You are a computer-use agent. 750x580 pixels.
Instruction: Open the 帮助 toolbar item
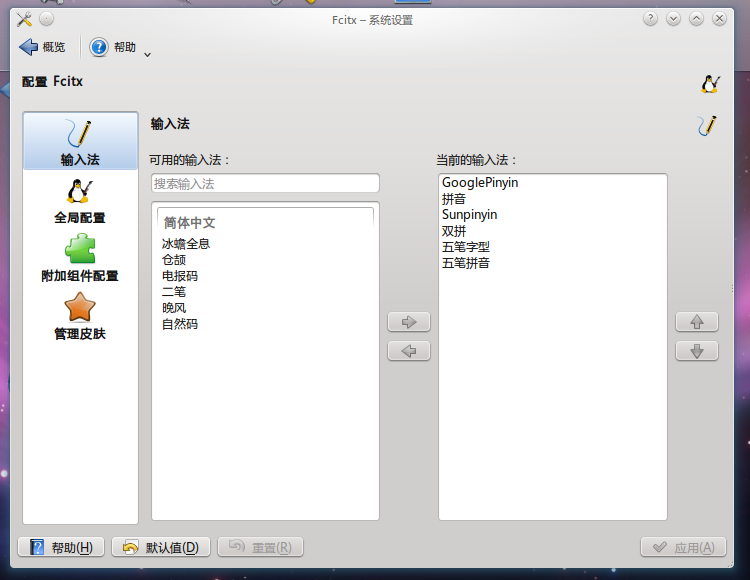click(113, 47)
